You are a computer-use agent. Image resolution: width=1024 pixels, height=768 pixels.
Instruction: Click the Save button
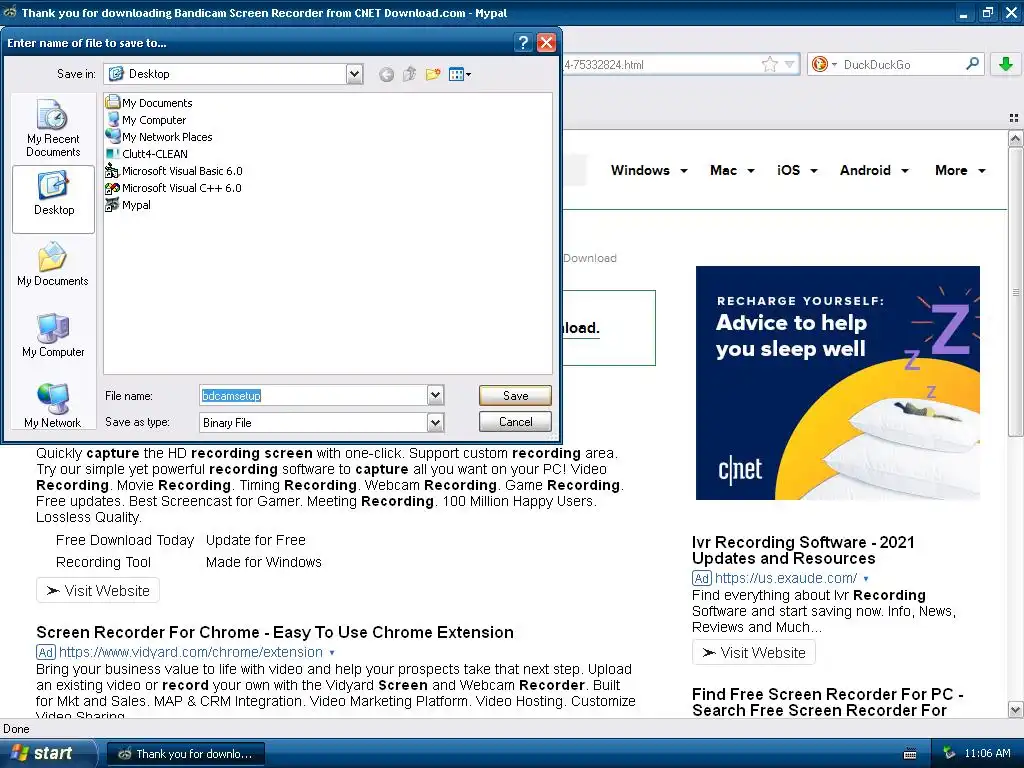pyautogui.click(x=515, y=395)
